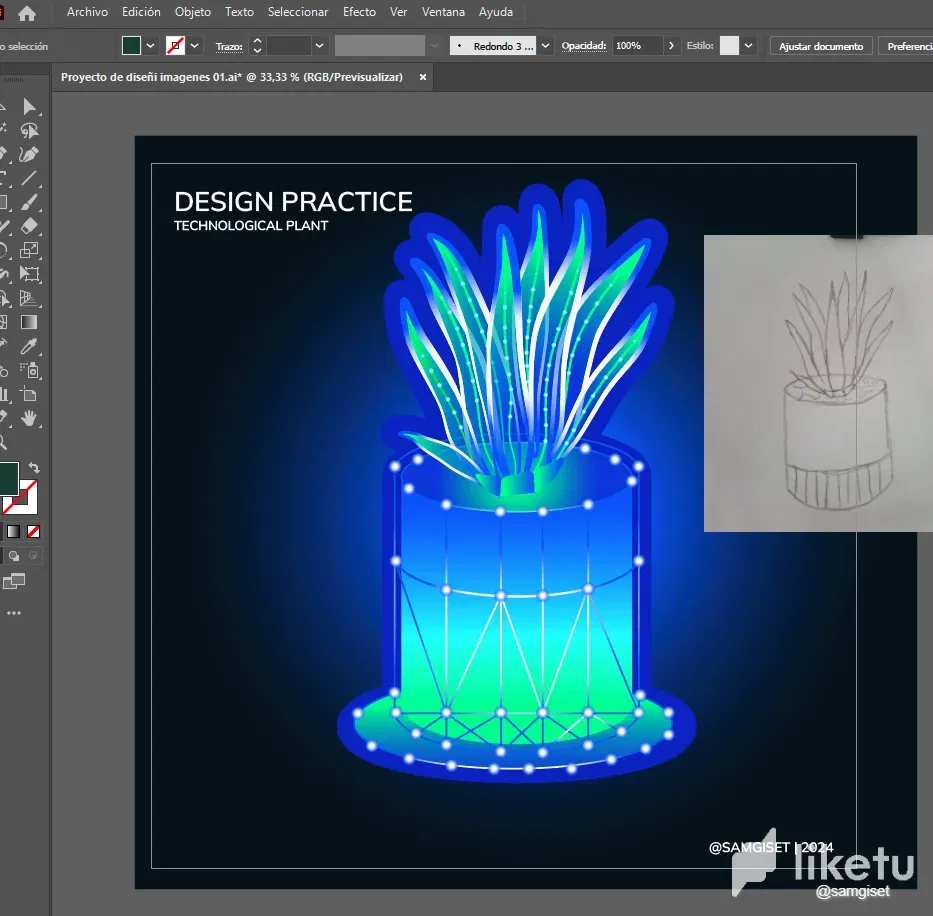Click the TECHNOLOGICAL PLANT subtitle text

(251, 226)
